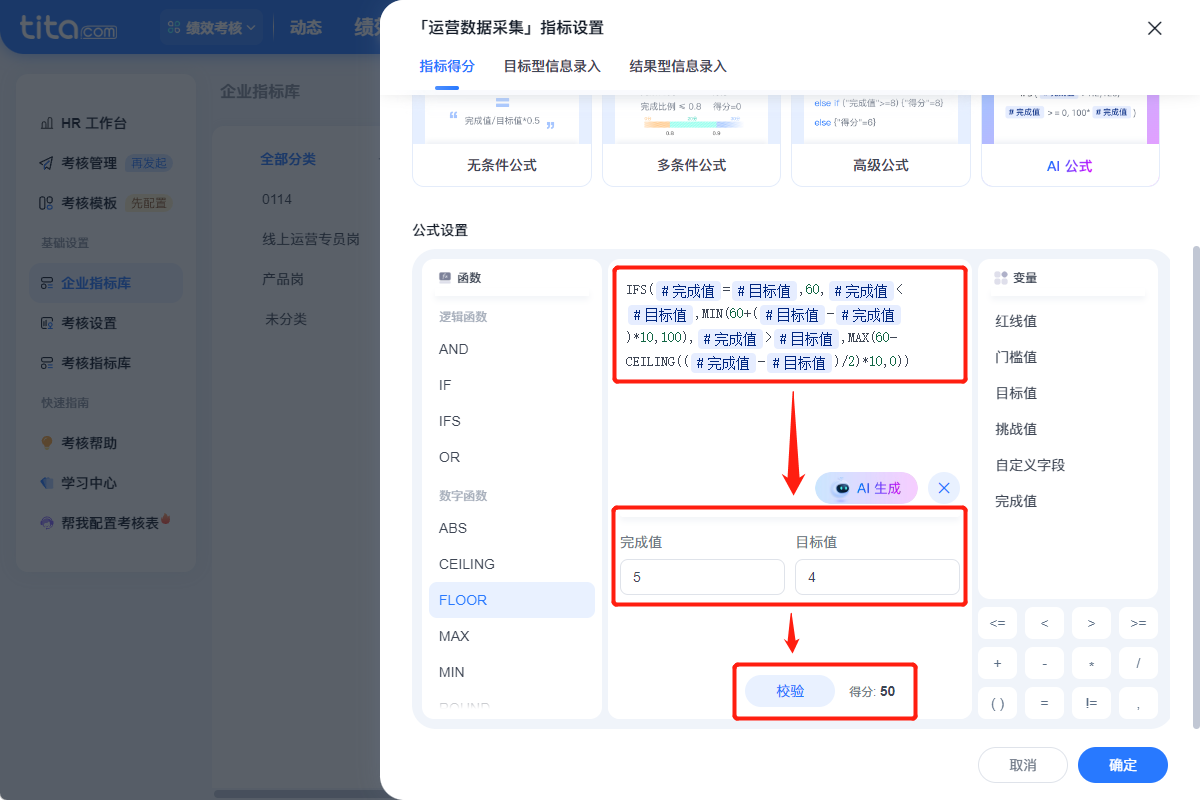Open 考核模板 in the sidebar
Viewport: 1200px width, 800px height.
coord(89,203)
